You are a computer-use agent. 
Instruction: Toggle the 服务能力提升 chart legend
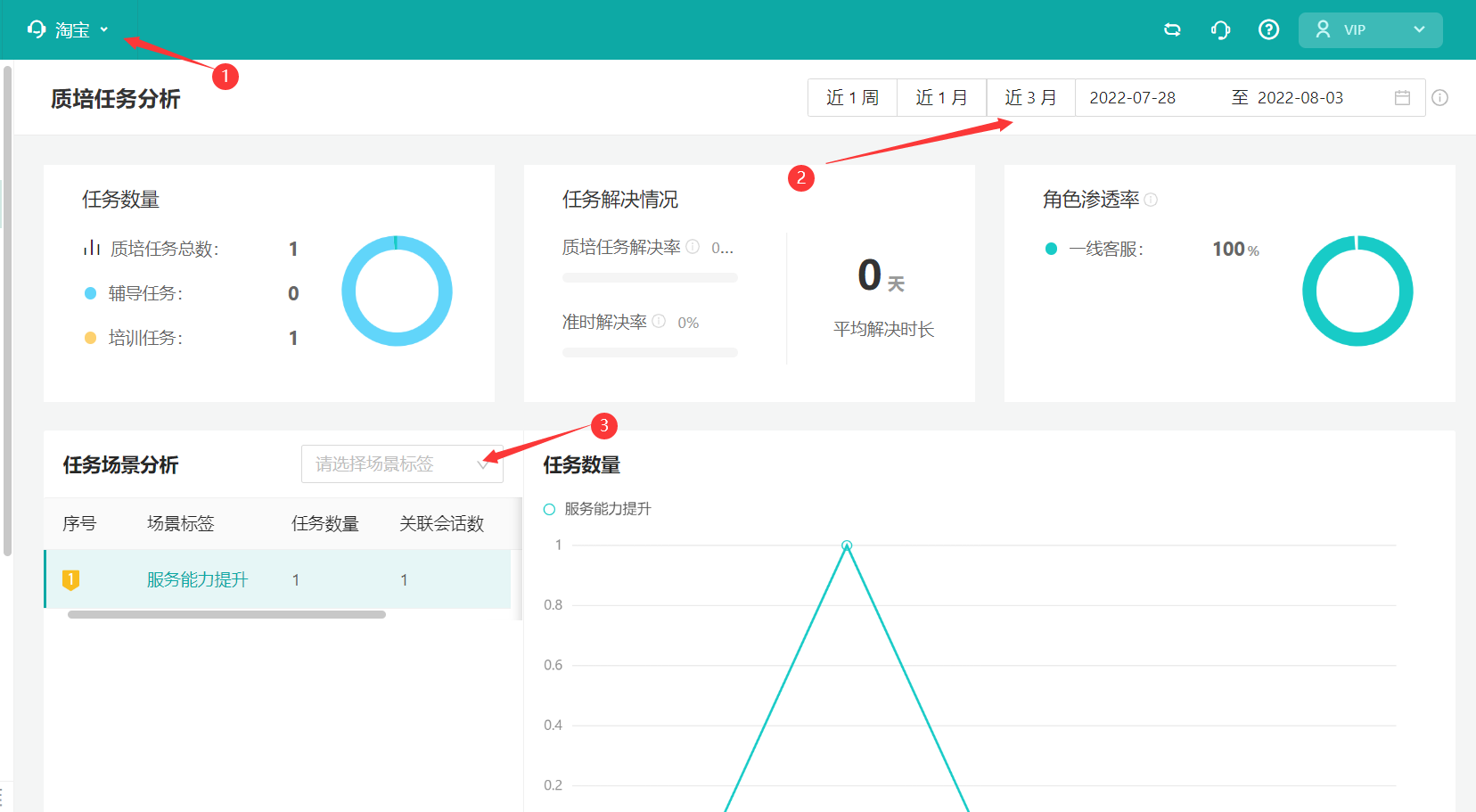(x=597, y=509)
